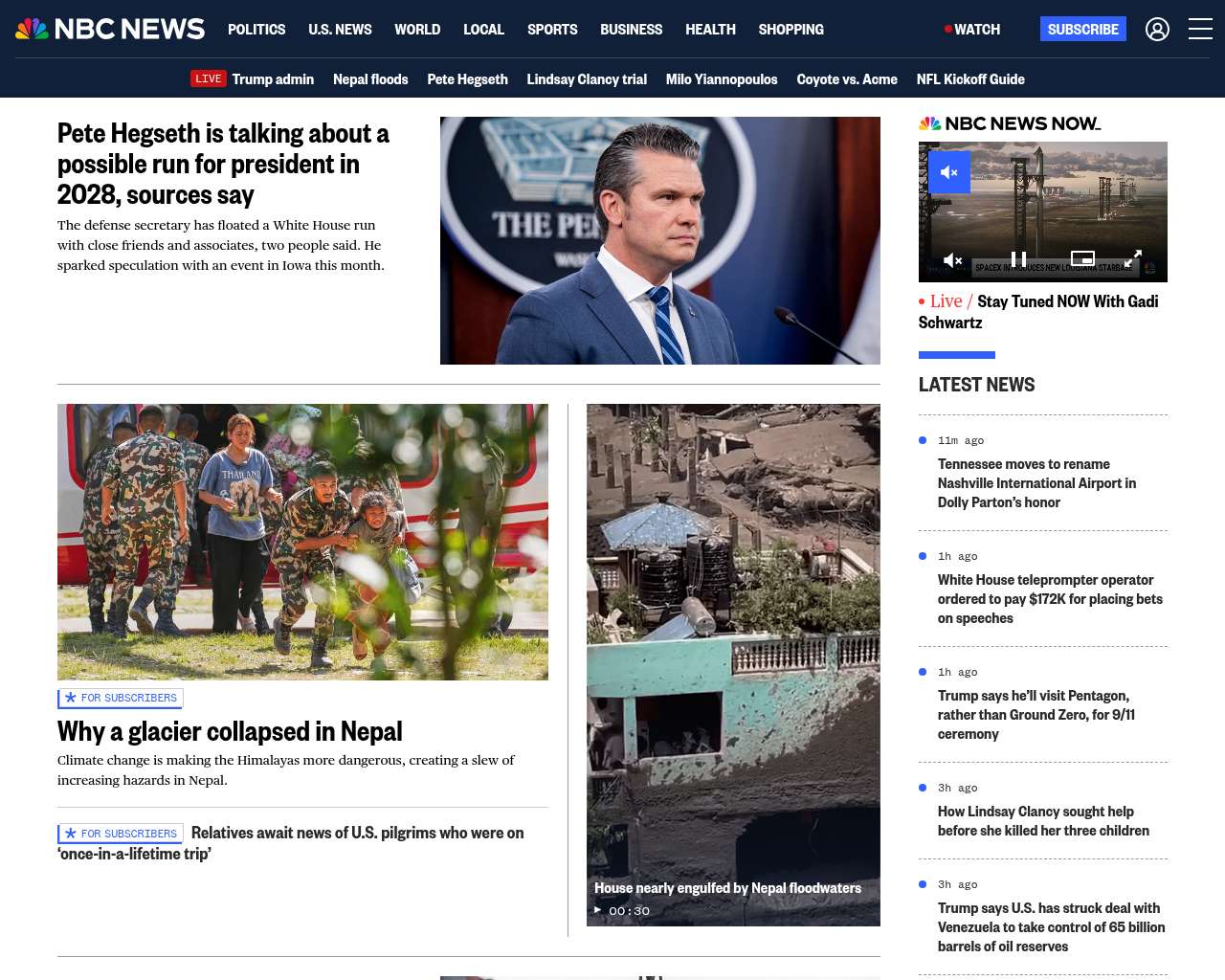Screen dimensions: 1225x980
Task: Open the hamburger menu in the header
Action: (1200, 30)
